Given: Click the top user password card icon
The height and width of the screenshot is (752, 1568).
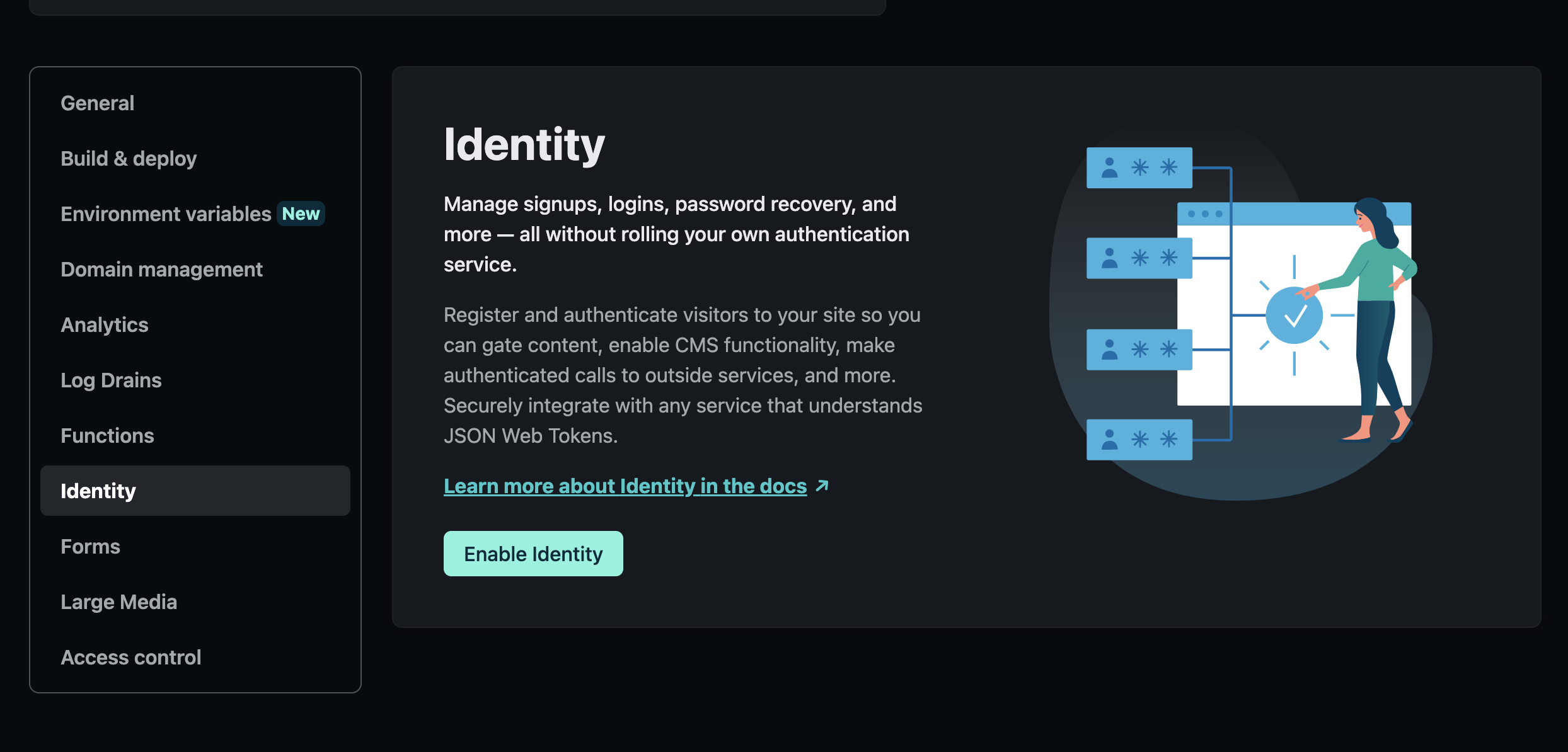Looking at the screenshot, I should (x=1139, y=168).
